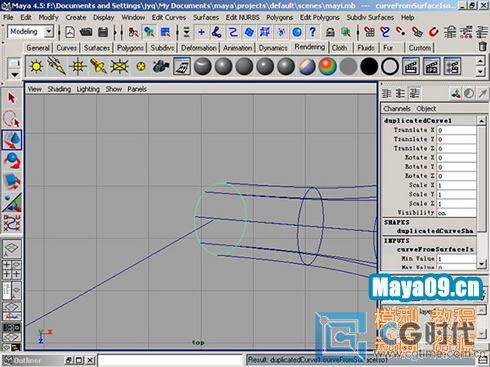Open the viewport Panels menu

tap(137, 89)
